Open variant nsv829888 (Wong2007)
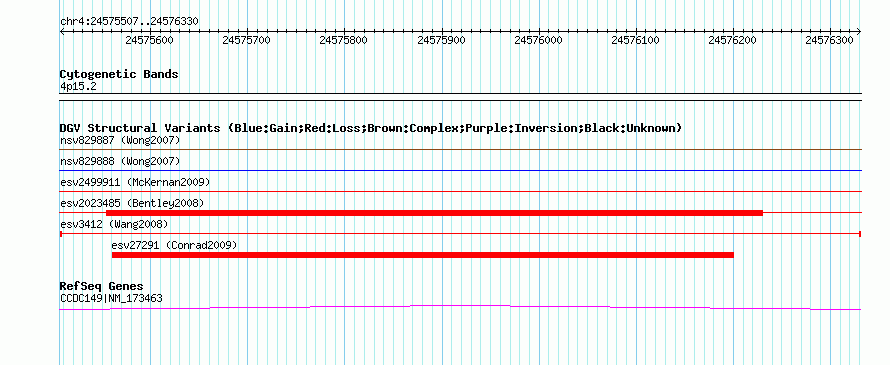 coord(120,161)
